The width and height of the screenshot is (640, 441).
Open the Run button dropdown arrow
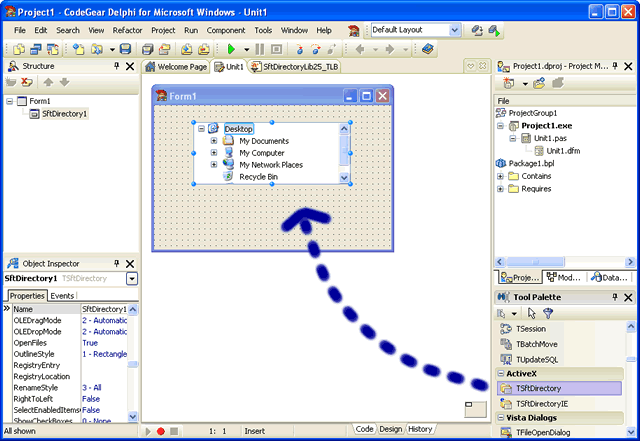(x=247, y=50)
